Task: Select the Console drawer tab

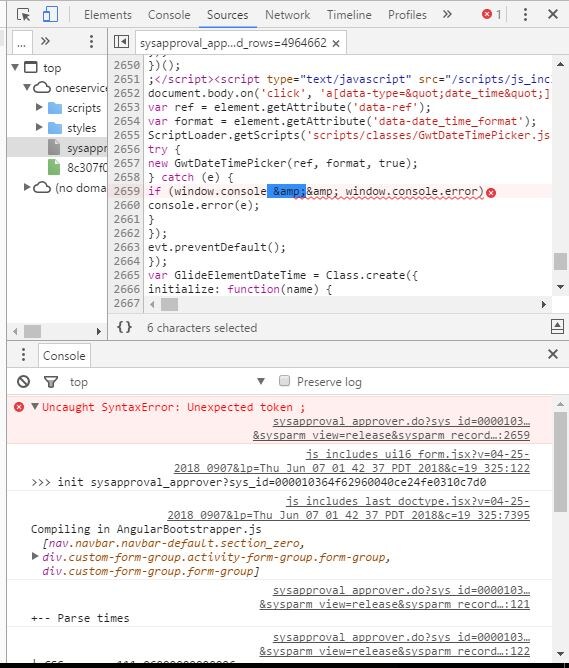Action: point(64,356)
